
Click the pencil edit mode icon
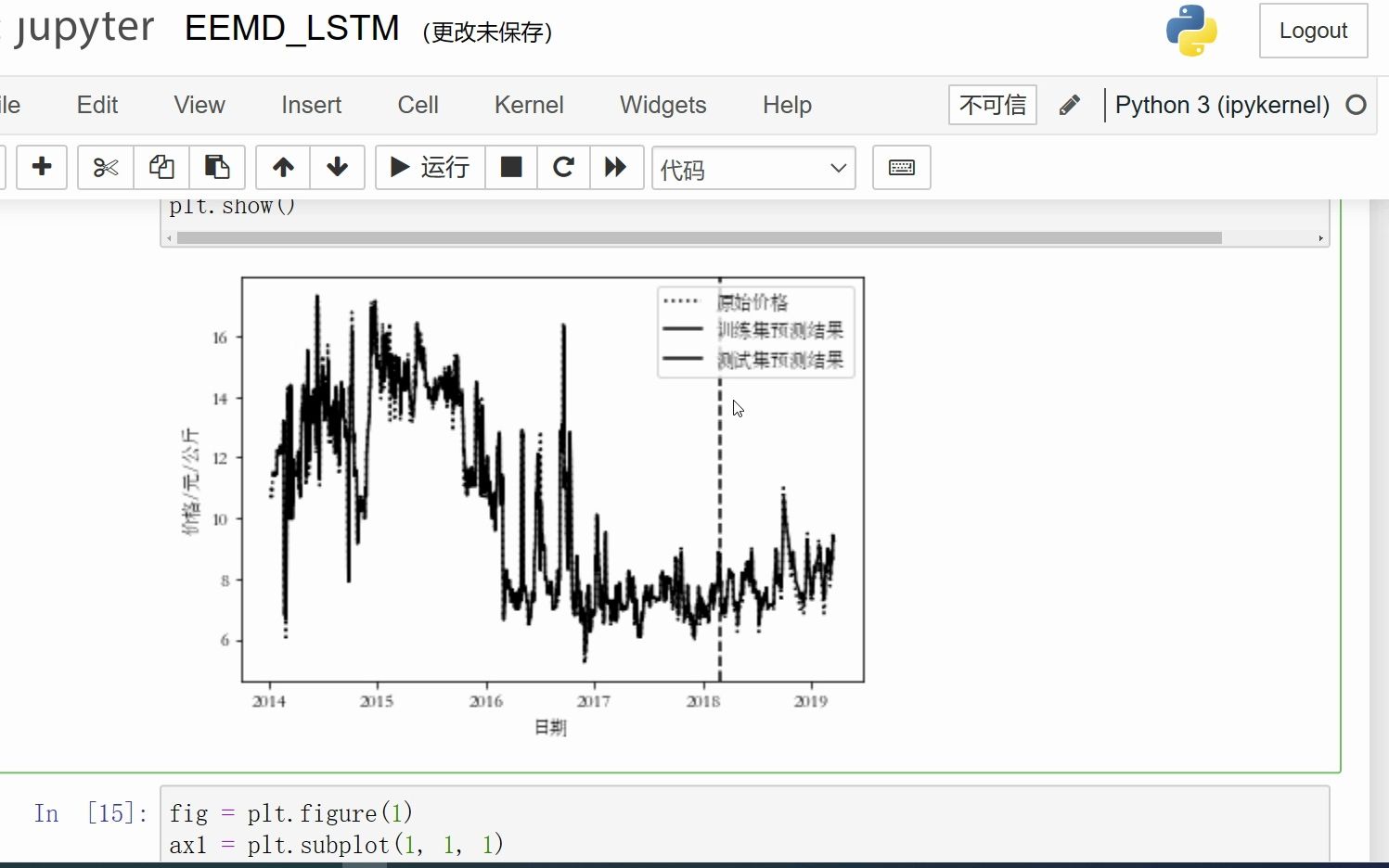click(x=1069, y=105)
